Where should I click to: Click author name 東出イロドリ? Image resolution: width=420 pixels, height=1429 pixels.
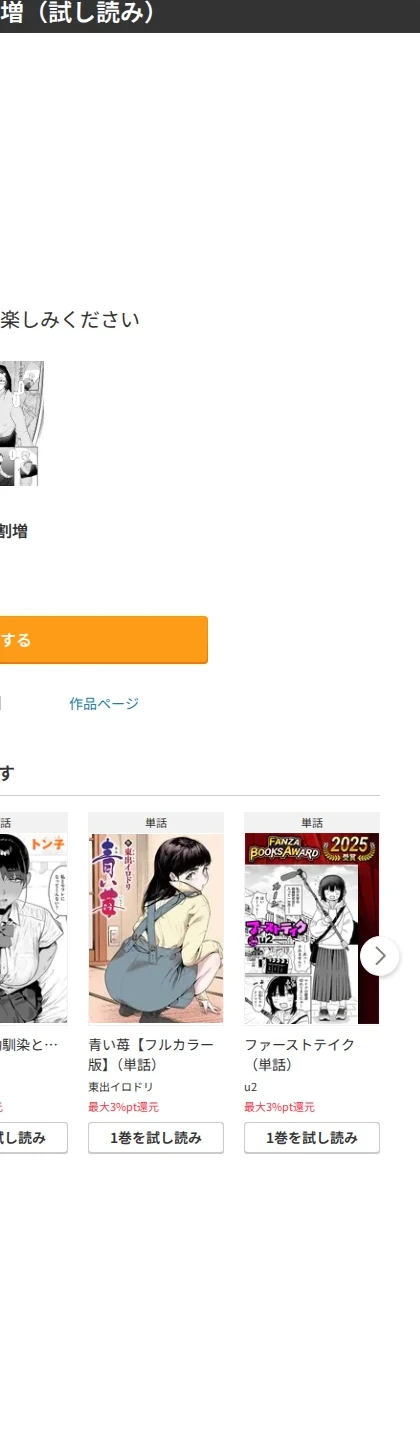[121, 1087]
